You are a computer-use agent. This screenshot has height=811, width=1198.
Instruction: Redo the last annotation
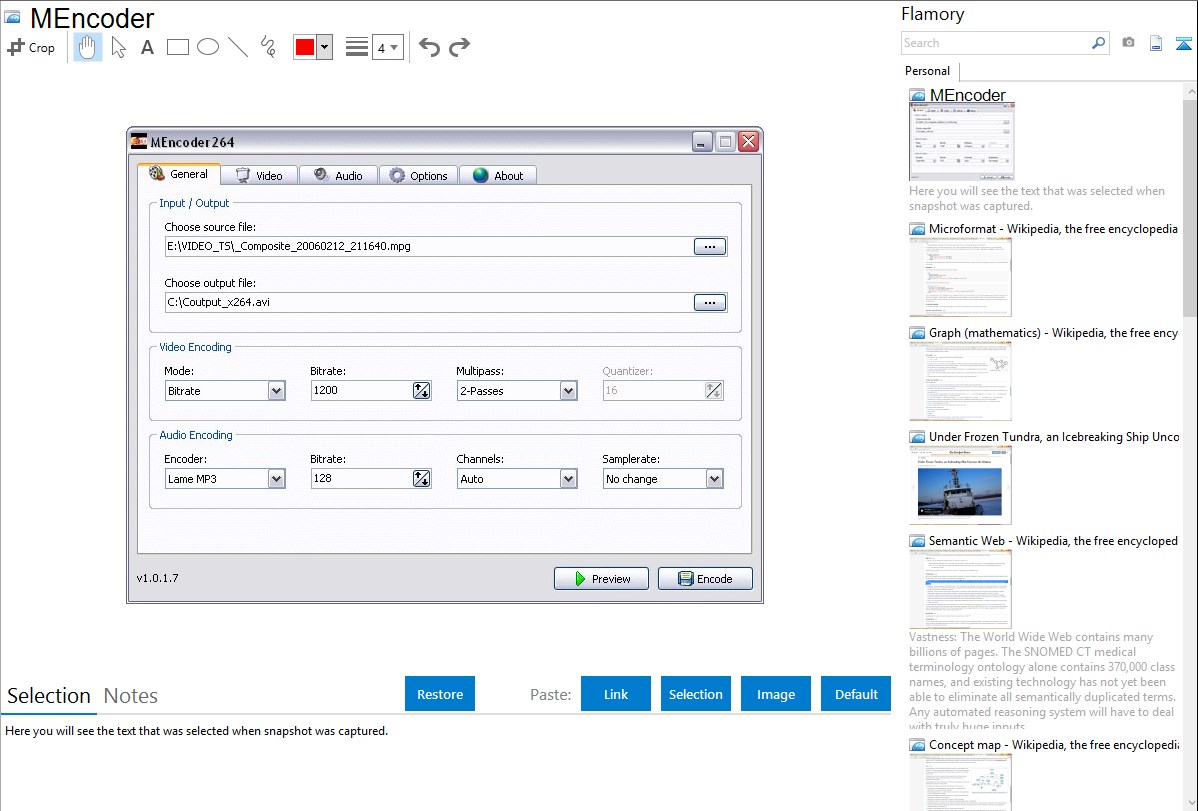[x=459, y=47]
